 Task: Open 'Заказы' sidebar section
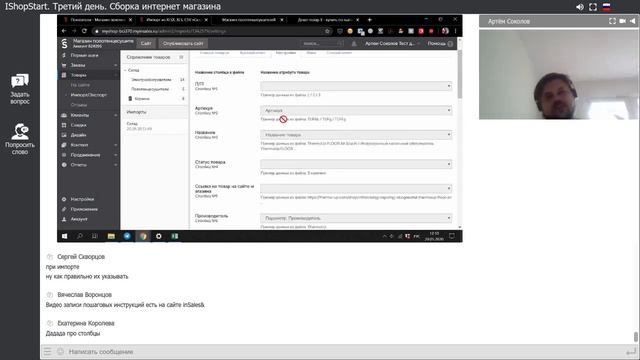(78, 65)
